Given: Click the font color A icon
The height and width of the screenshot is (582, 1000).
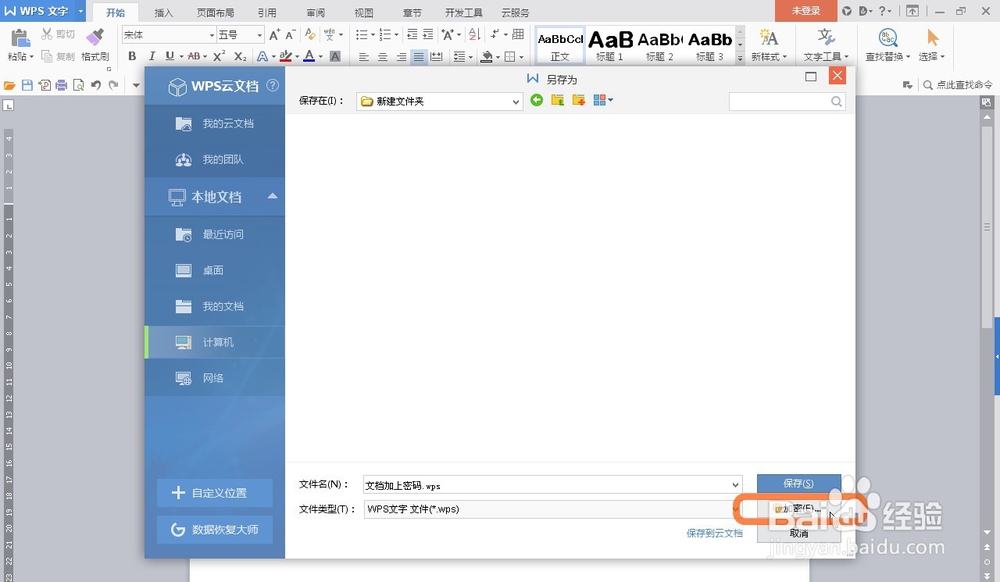Looking at the screenshot, I should tap(309, 56).
